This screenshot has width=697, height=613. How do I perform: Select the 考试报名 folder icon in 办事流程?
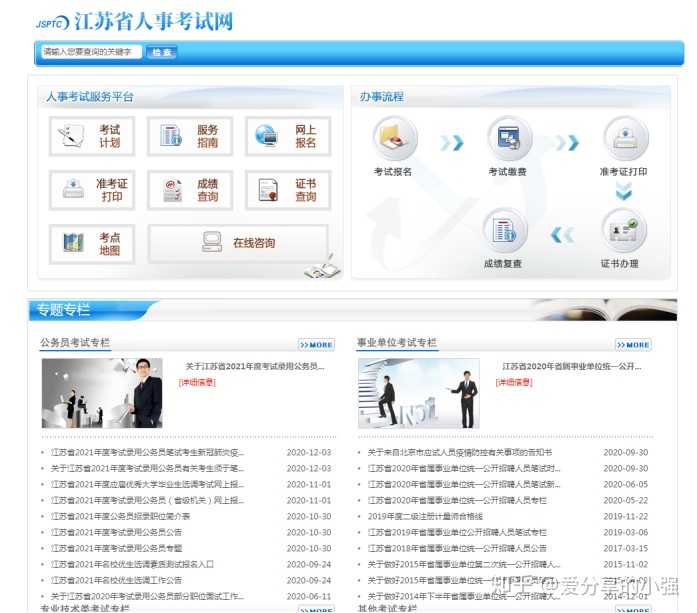[x=395, y=138]
